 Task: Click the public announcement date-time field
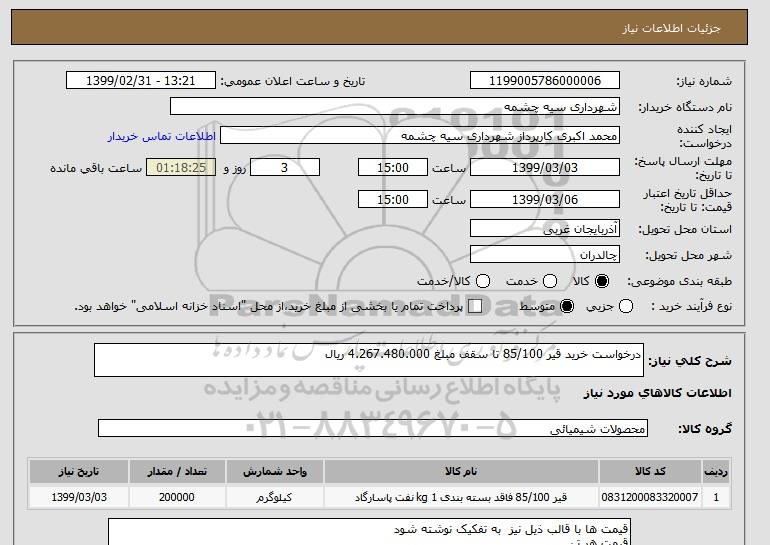141,81
